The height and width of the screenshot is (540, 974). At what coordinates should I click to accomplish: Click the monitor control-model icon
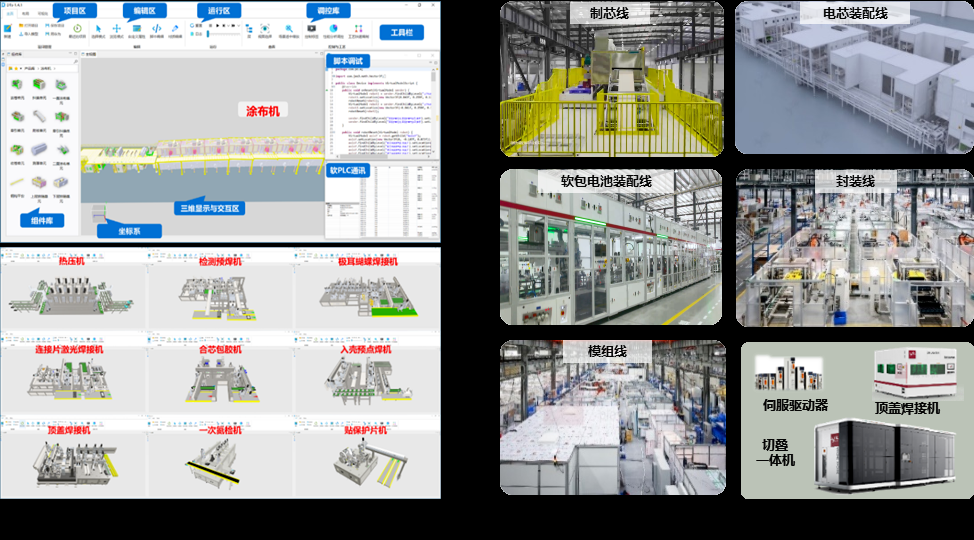click(x=311, y=29)
